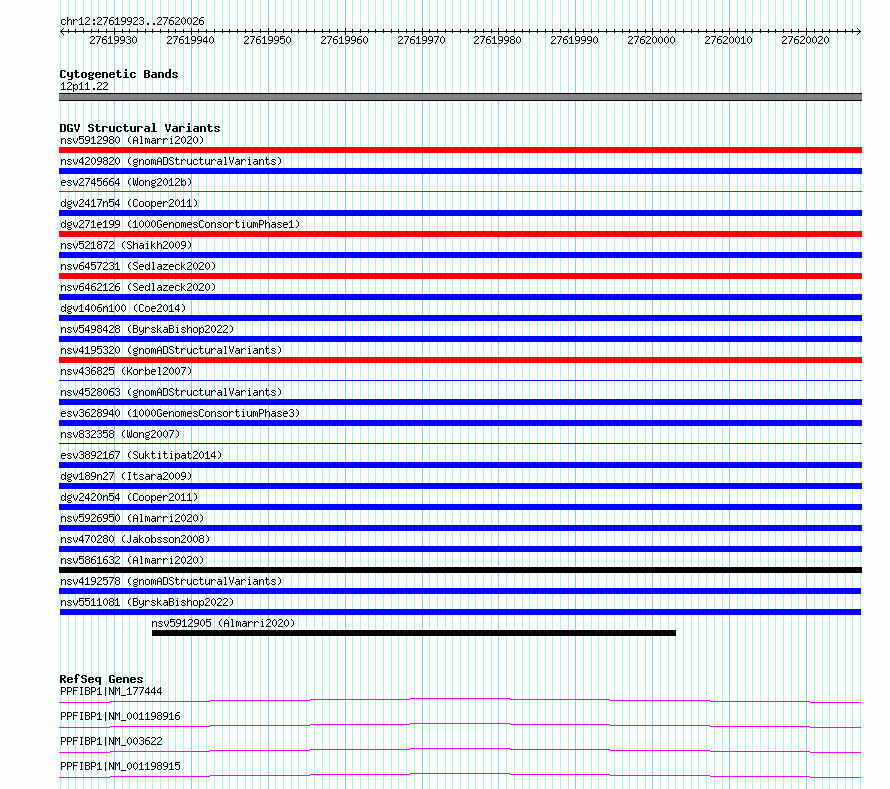Click the nsv5861632 (Almarri2020) label
890x789 pixels.
point(132,560)
